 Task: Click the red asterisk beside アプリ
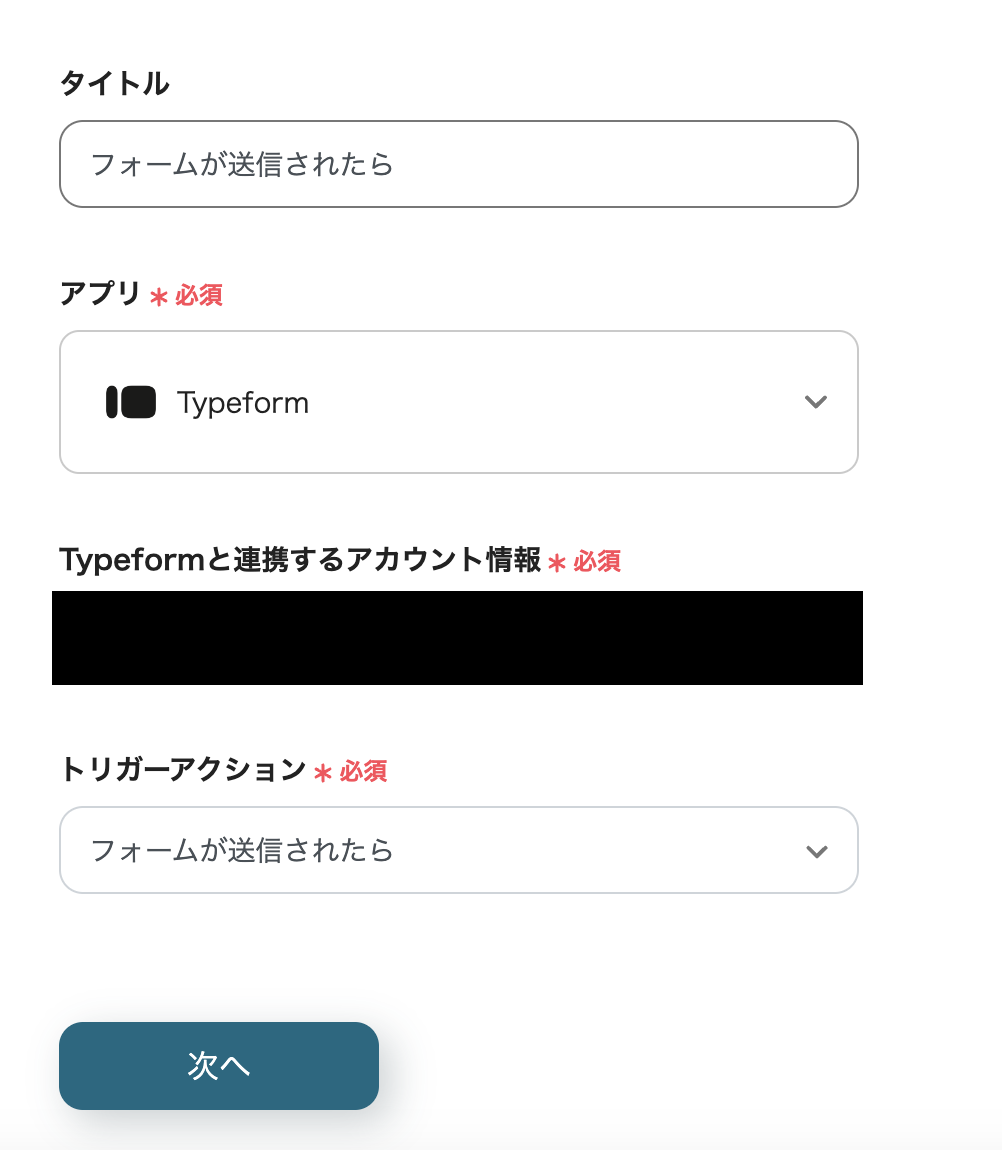pyautogui.click(x=158, y=297)
